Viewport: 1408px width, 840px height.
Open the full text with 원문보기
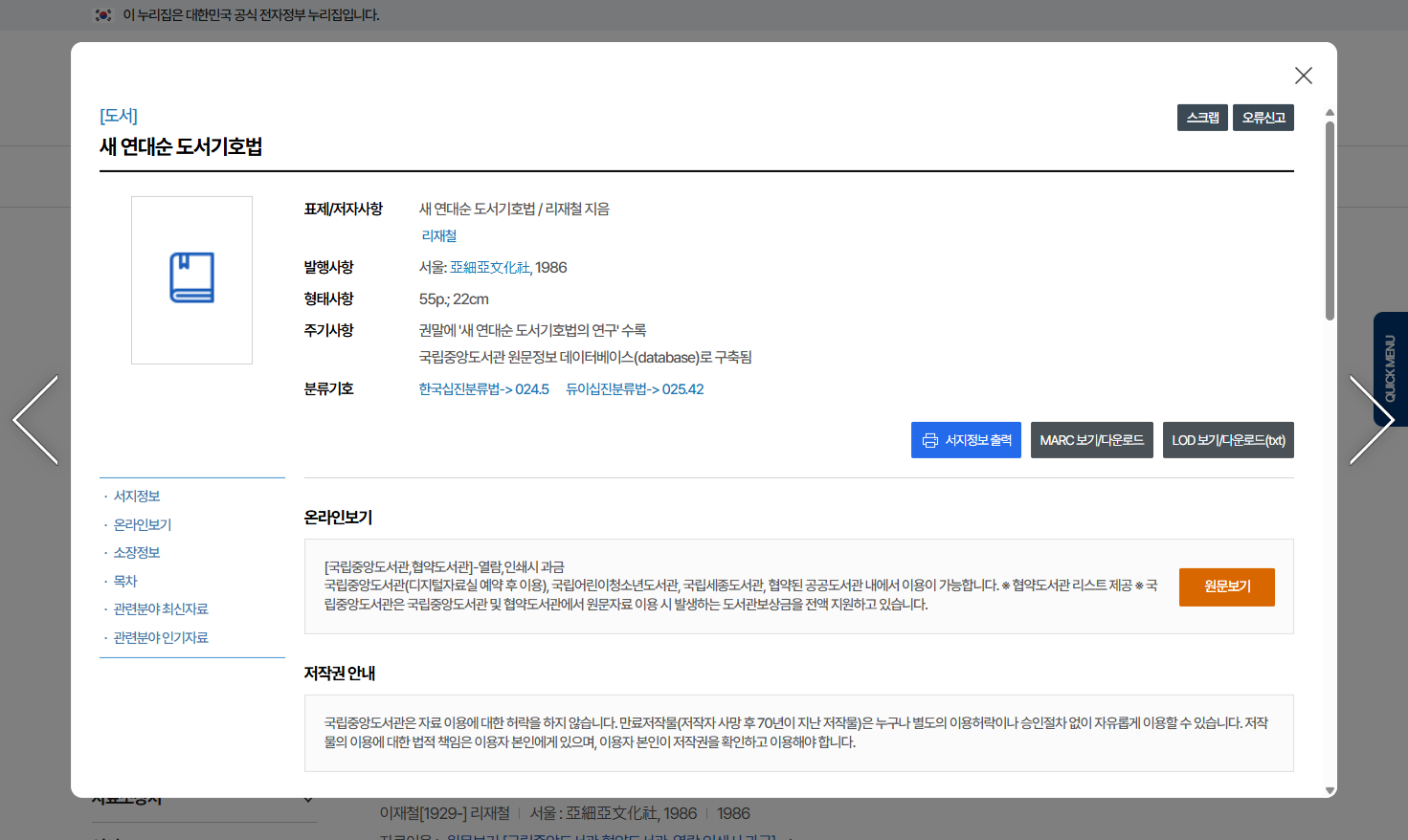pos(1226,586)
